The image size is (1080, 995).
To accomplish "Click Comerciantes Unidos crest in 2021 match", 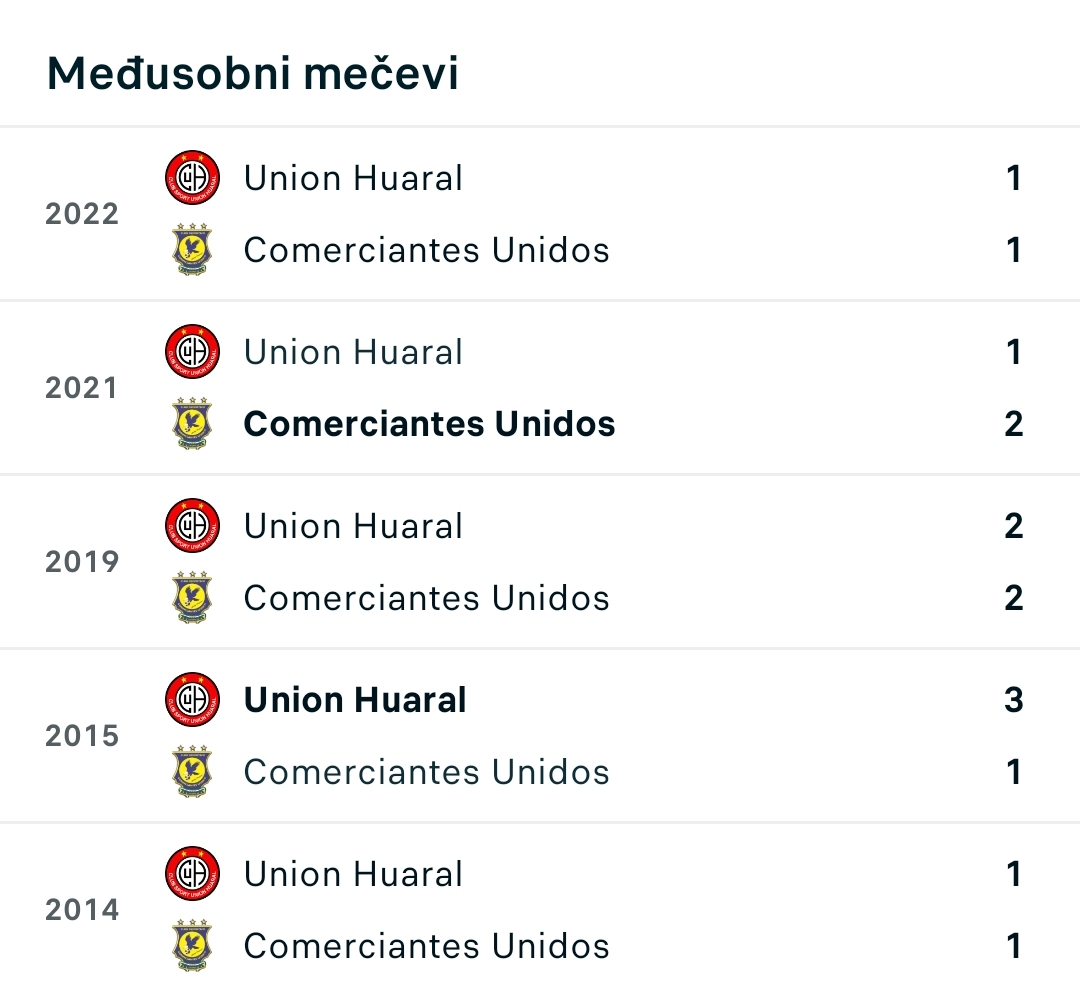I will click(192, 423).
